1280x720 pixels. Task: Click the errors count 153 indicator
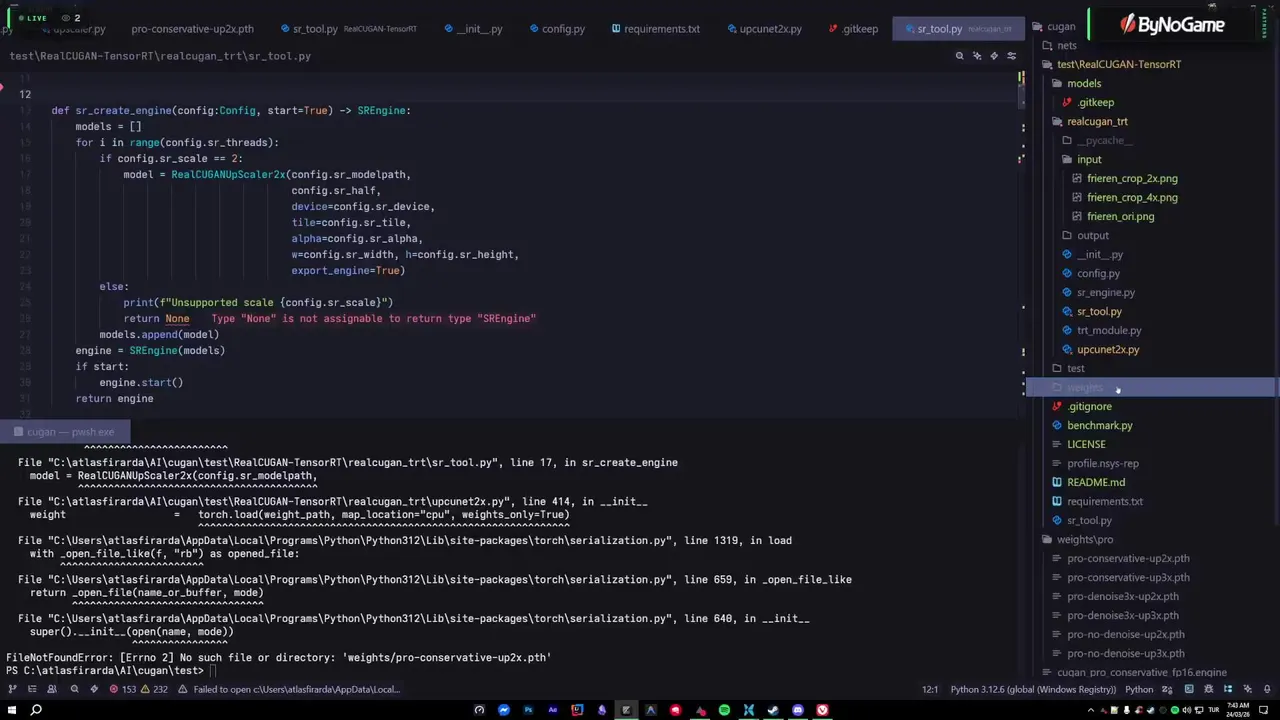coord(122,689)
